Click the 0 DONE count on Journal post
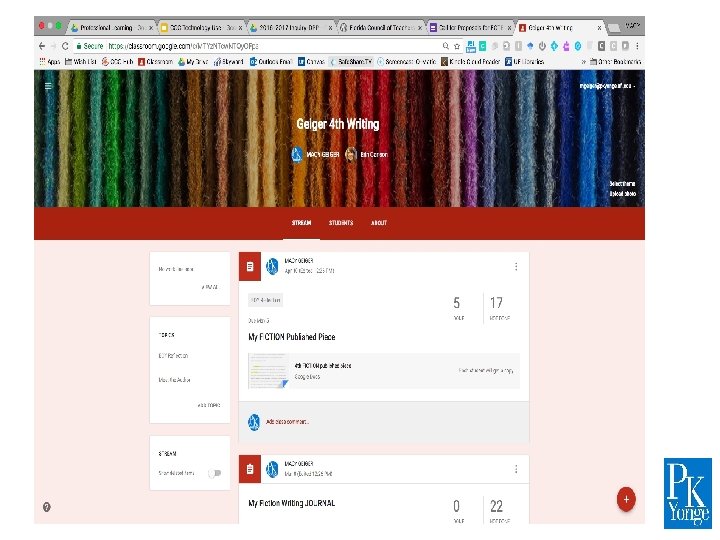This screenshot has width=720, height=540. (x=457, y=511)
